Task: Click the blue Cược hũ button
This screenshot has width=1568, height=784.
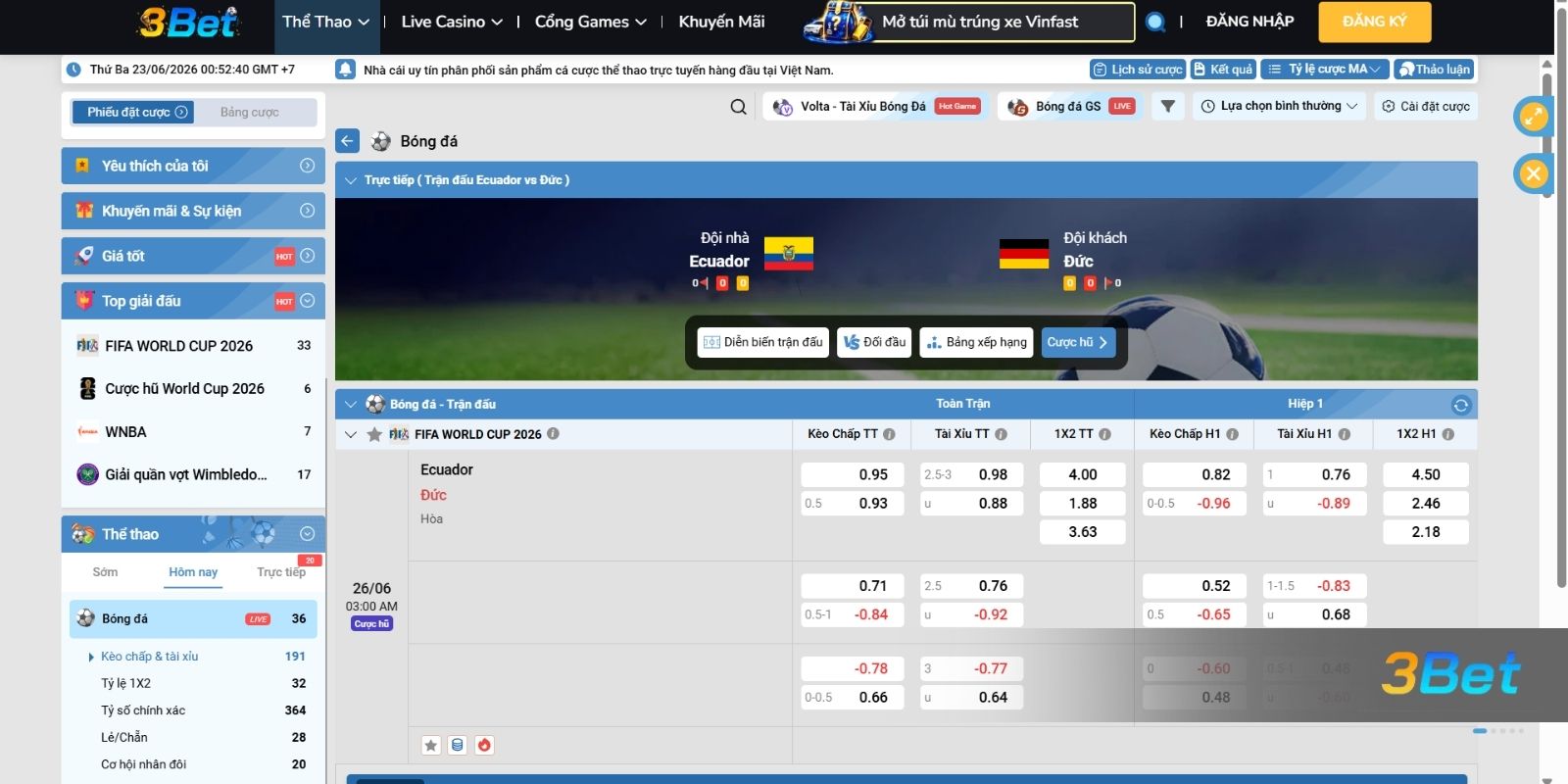Action: [x=1078, y=342]
